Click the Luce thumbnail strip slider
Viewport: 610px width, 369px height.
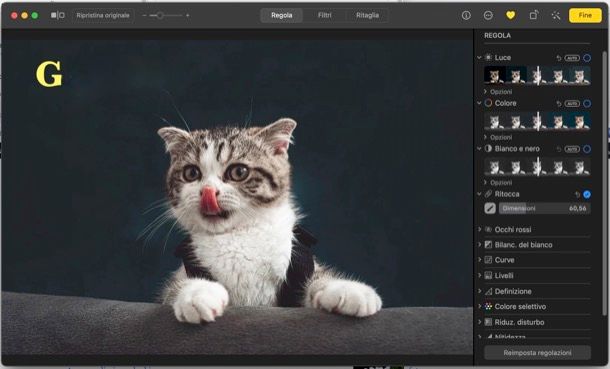537,75
